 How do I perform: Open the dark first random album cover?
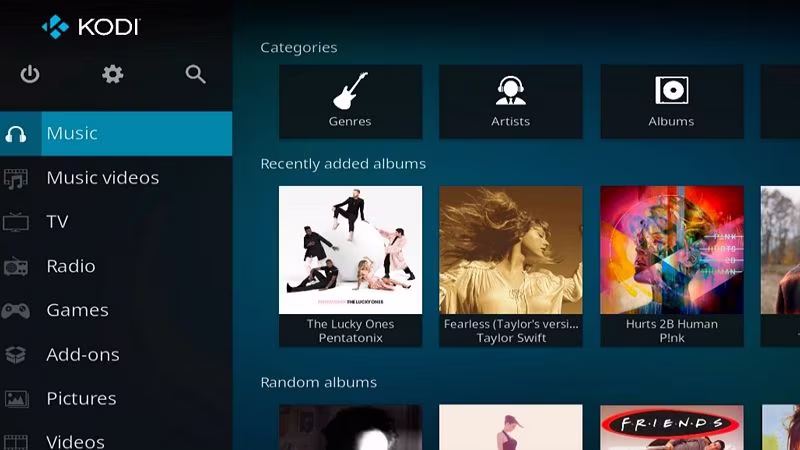point(351,428)
